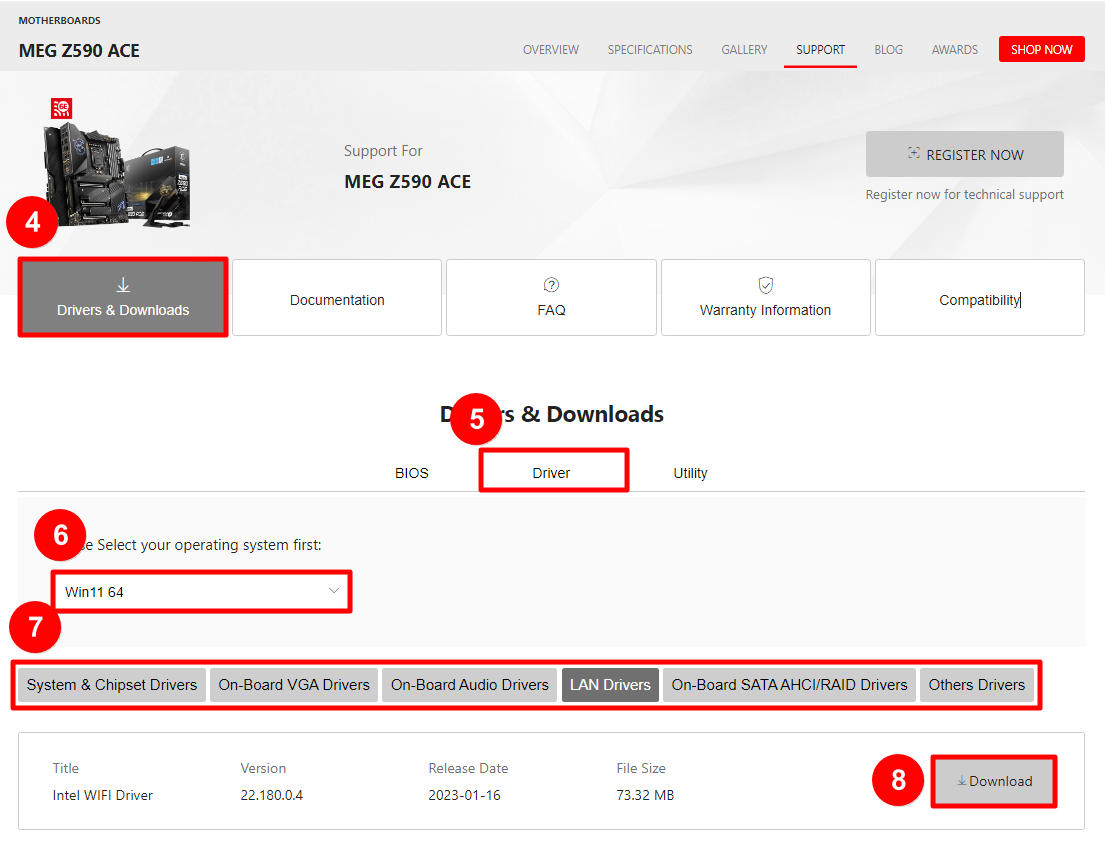This screenshot has width=1105, height=844.
Task: Download the Intel WIFI Driver
Action: [x=994, y=781]
